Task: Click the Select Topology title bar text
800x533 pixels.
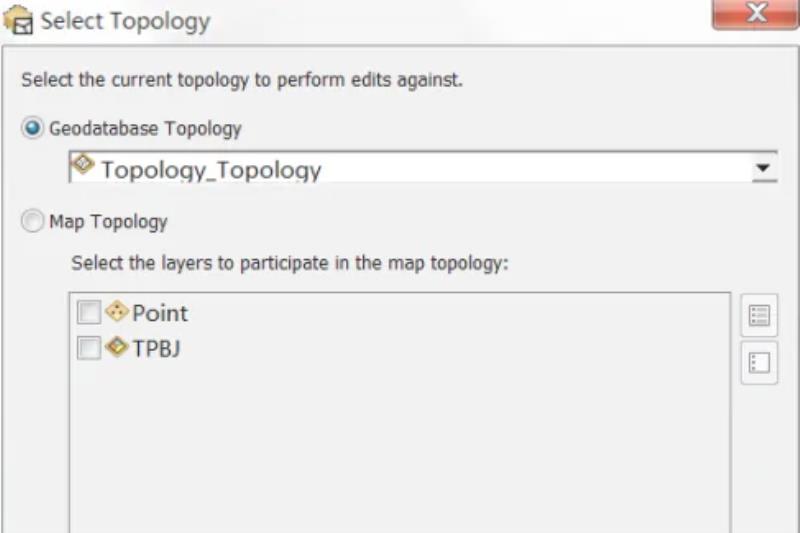Action: (126, 21)
